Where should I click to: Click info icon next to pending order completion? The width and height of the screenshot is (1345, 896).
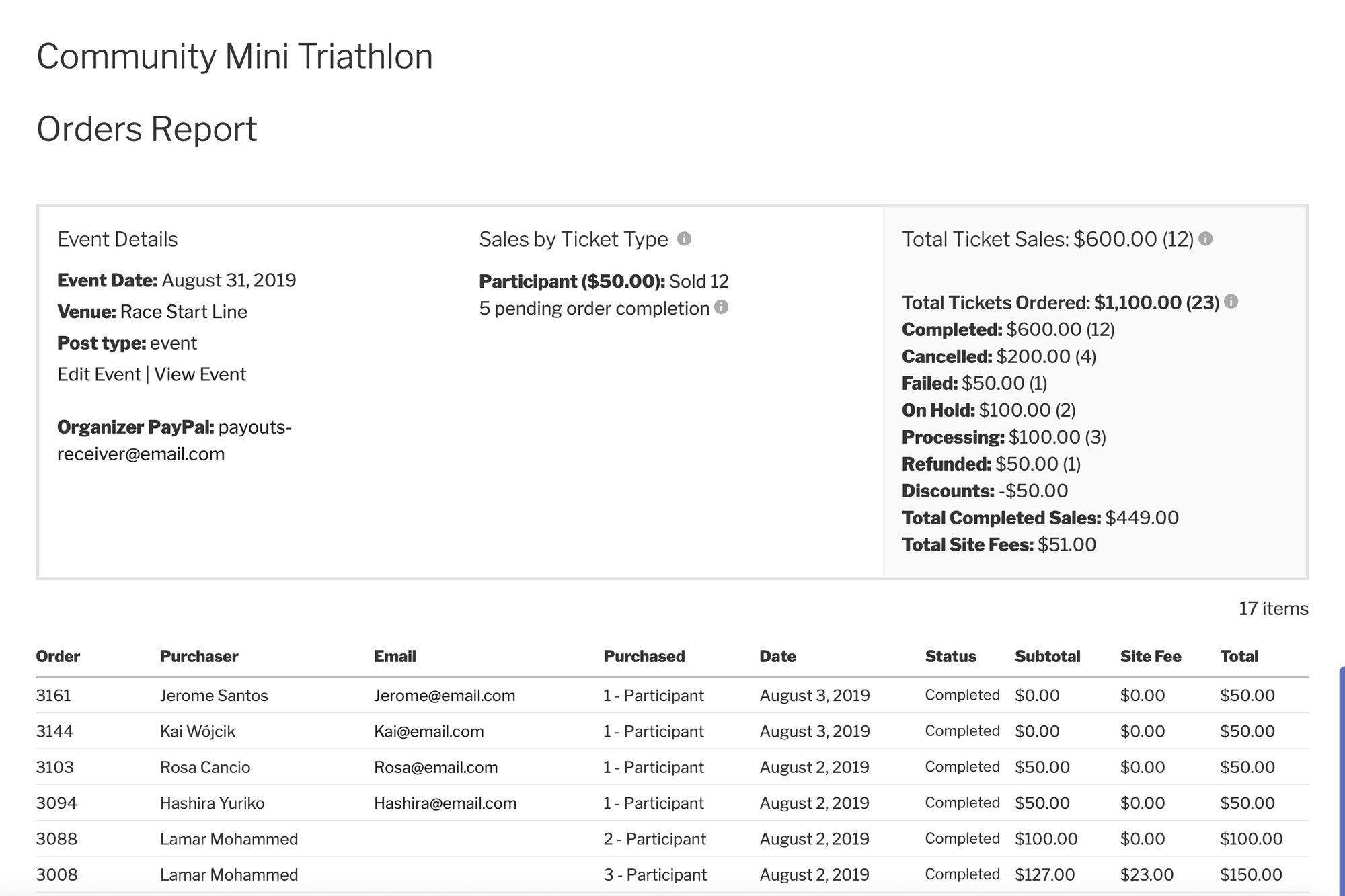coord(721,307)
